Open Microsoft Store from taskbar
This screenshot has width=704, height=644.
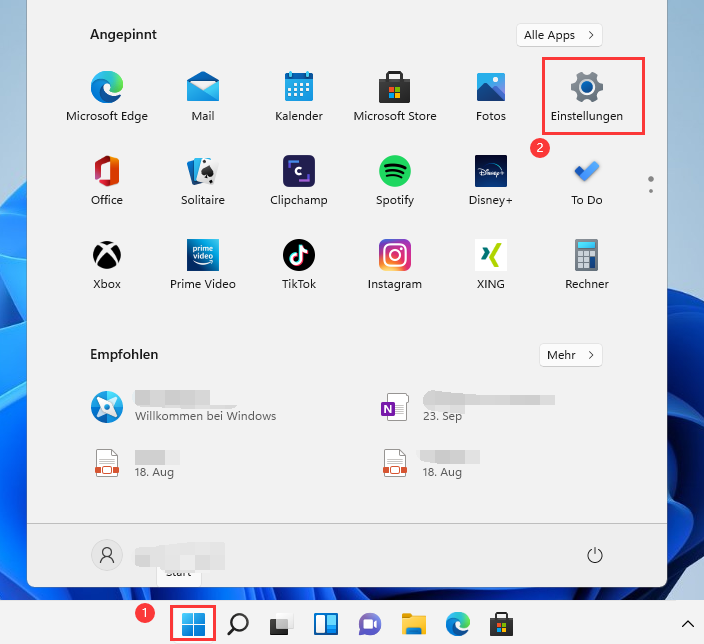tap(502, 624)
